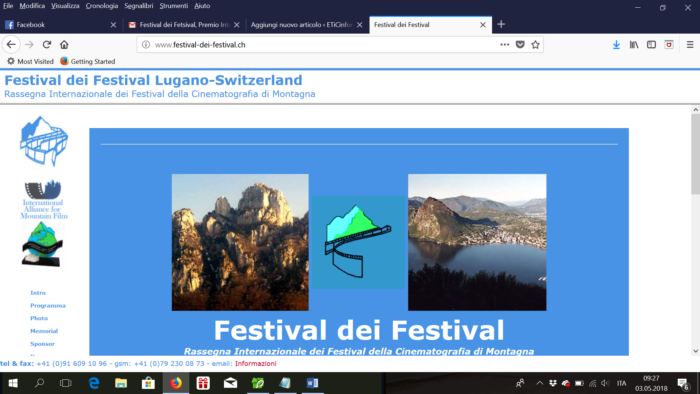Open the Sponsor page link
The width and height of the screenshot is (700, 394).
tap(42, 344)
